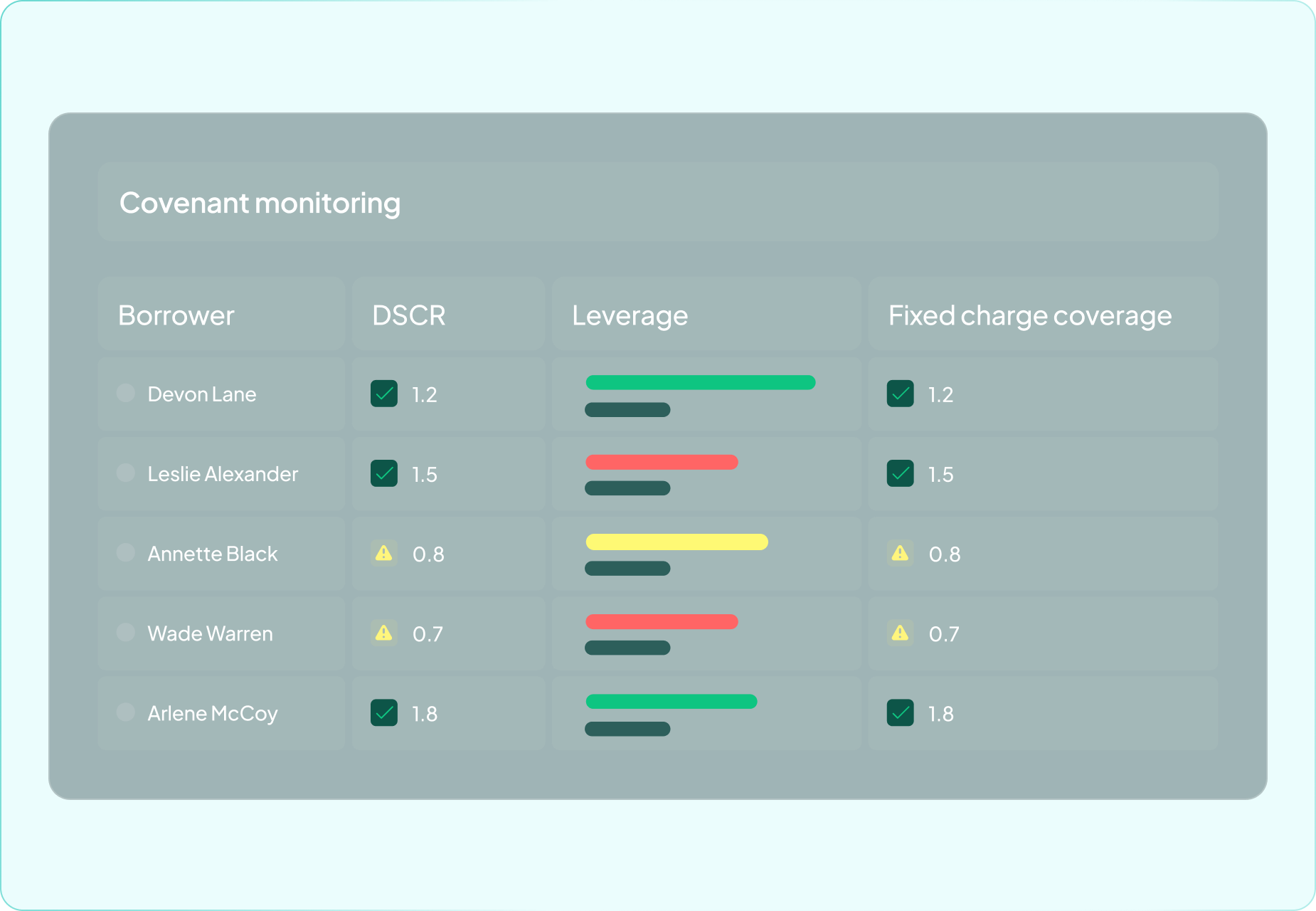The image size is (1316, 911).
Task: Select the radio circle beside Annette Black
Action: click(x=126, y=552)
